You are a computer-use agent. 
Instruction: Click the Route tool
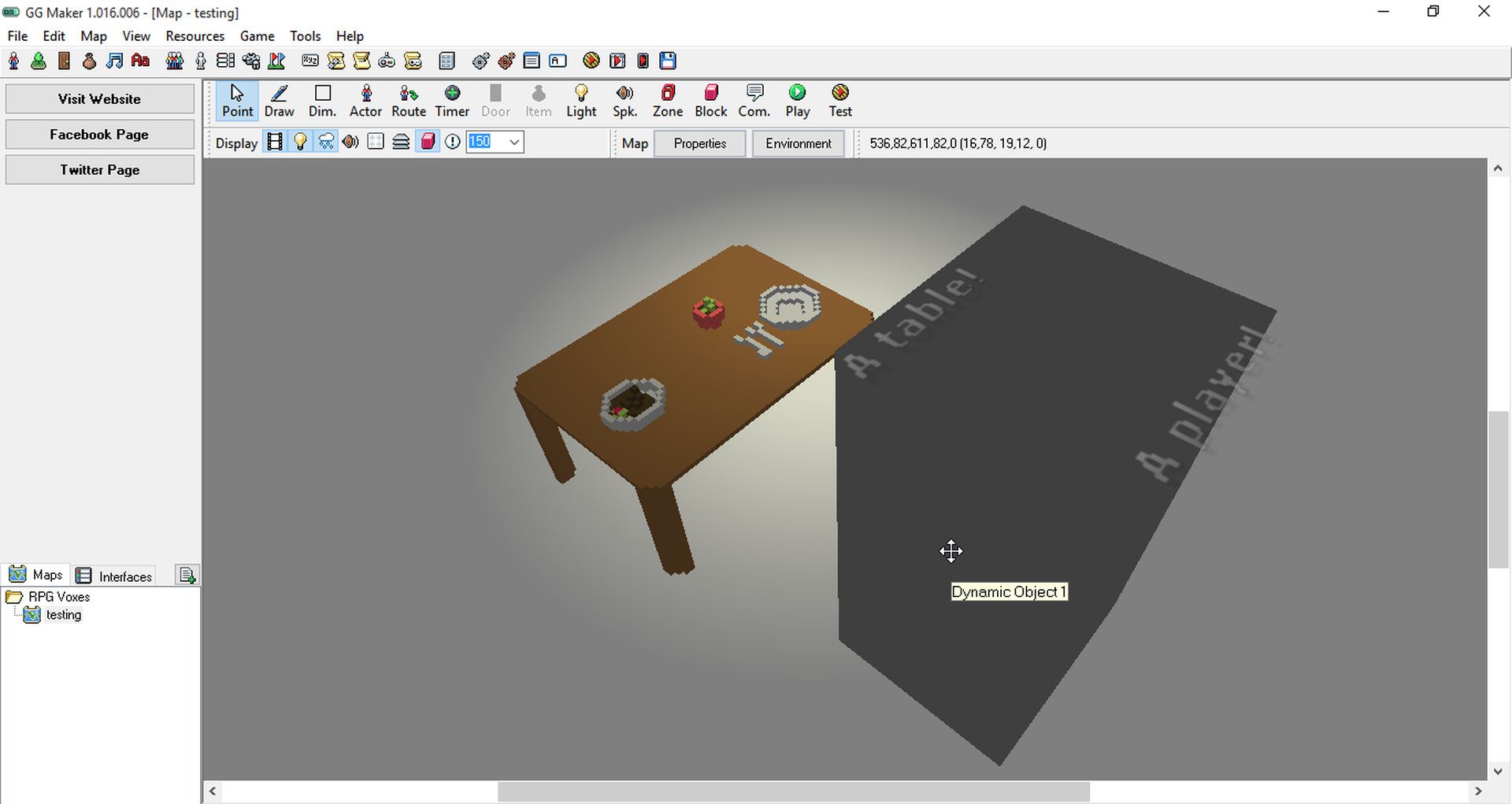[x=409, y=102]
